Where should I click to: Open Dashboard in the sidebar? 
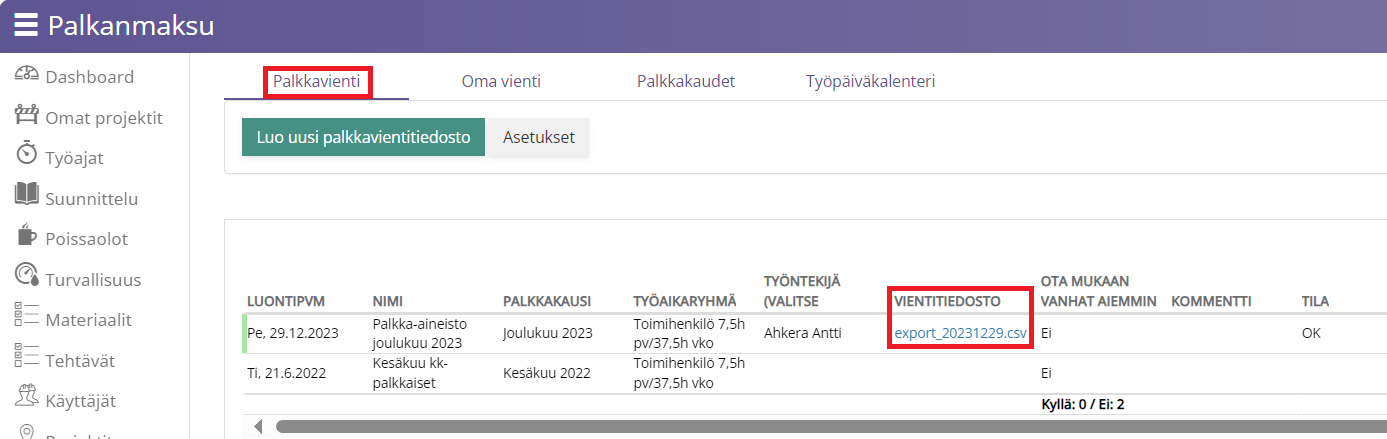coord(90,77)
